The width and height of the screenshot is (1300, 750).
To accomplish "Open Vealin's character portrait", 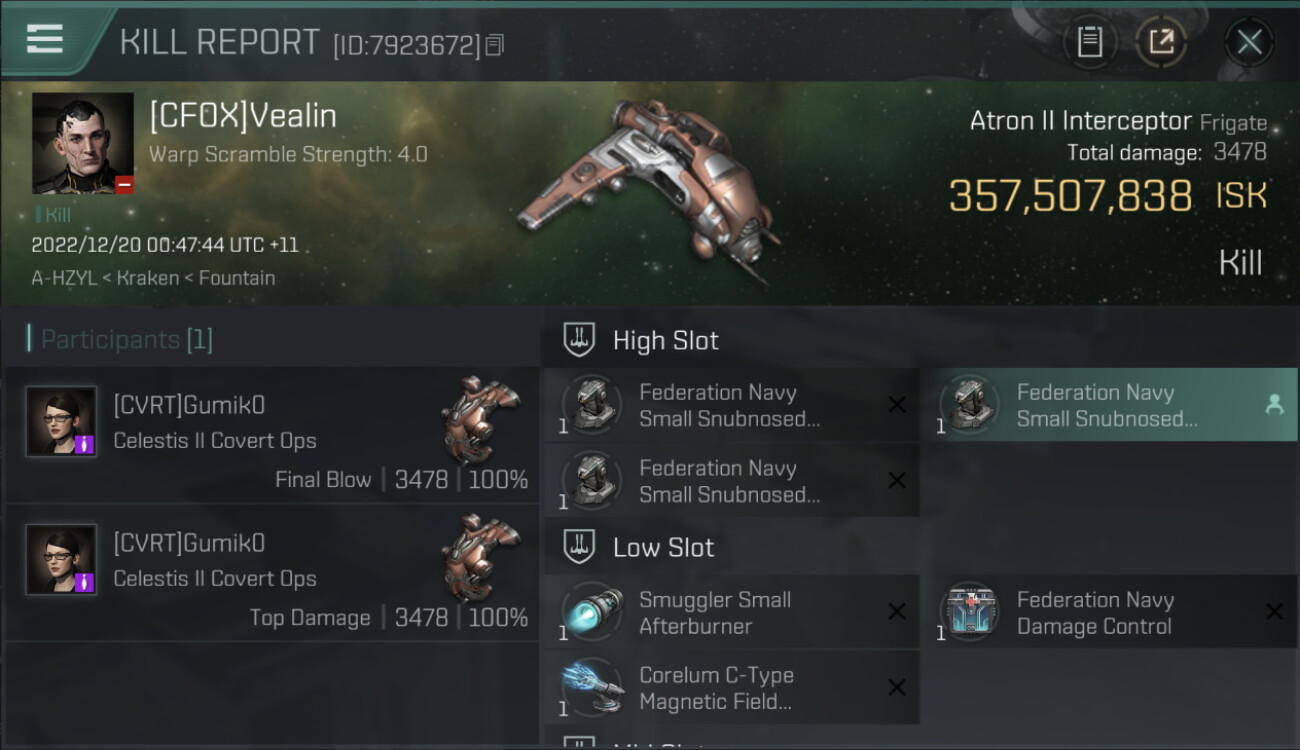I will pos(83,143).
